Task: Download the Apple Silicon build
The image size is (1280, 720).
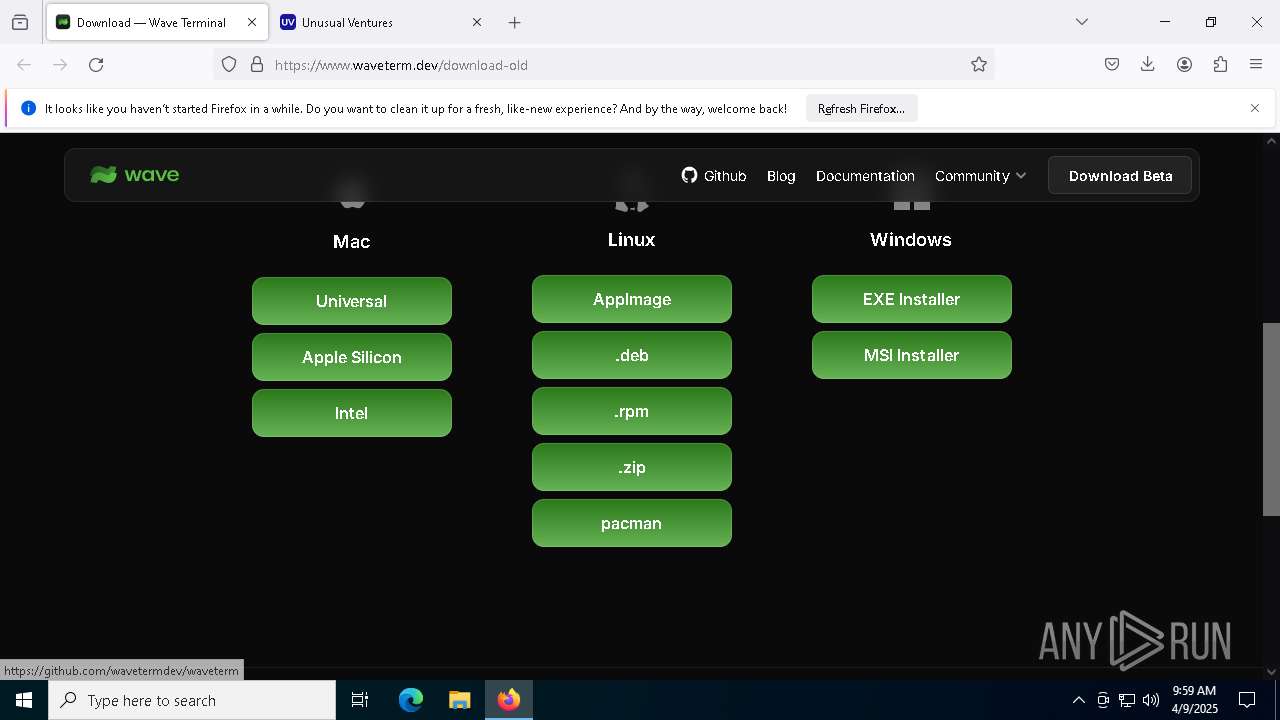Action: click(352, 357)
